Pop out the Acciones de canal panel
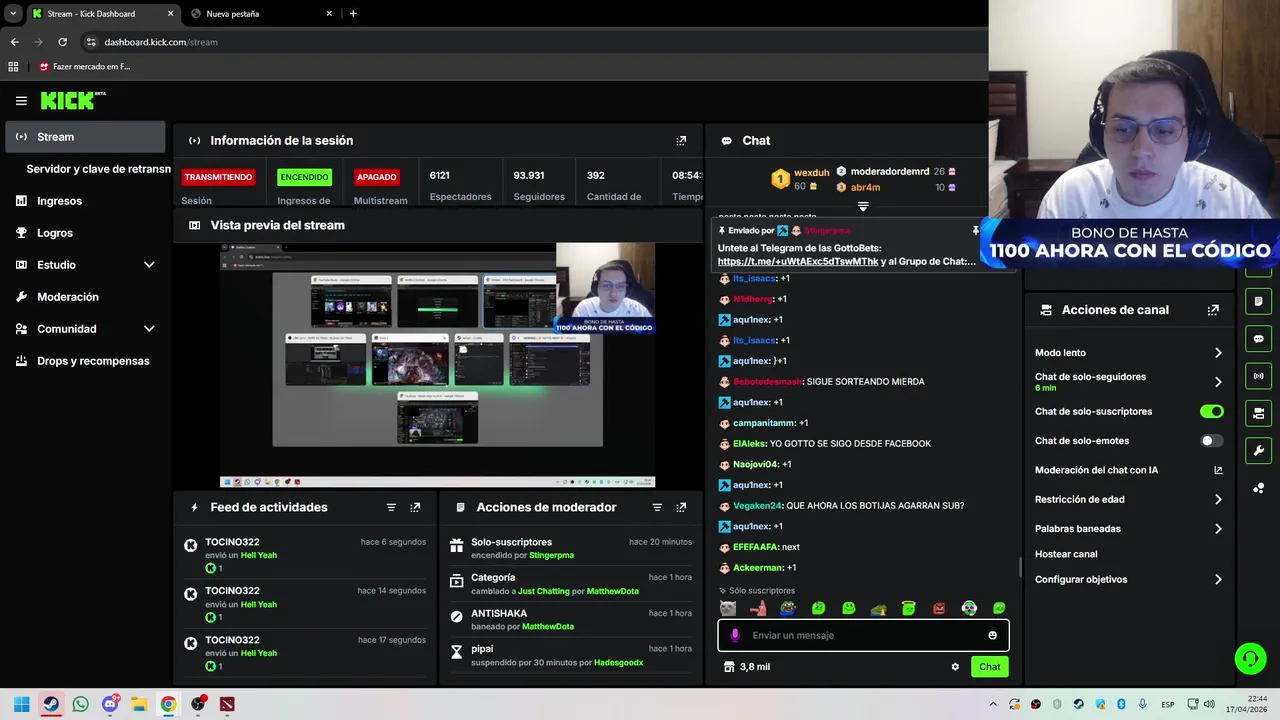Screen dimensions: 1280x720 (1213, 310)
